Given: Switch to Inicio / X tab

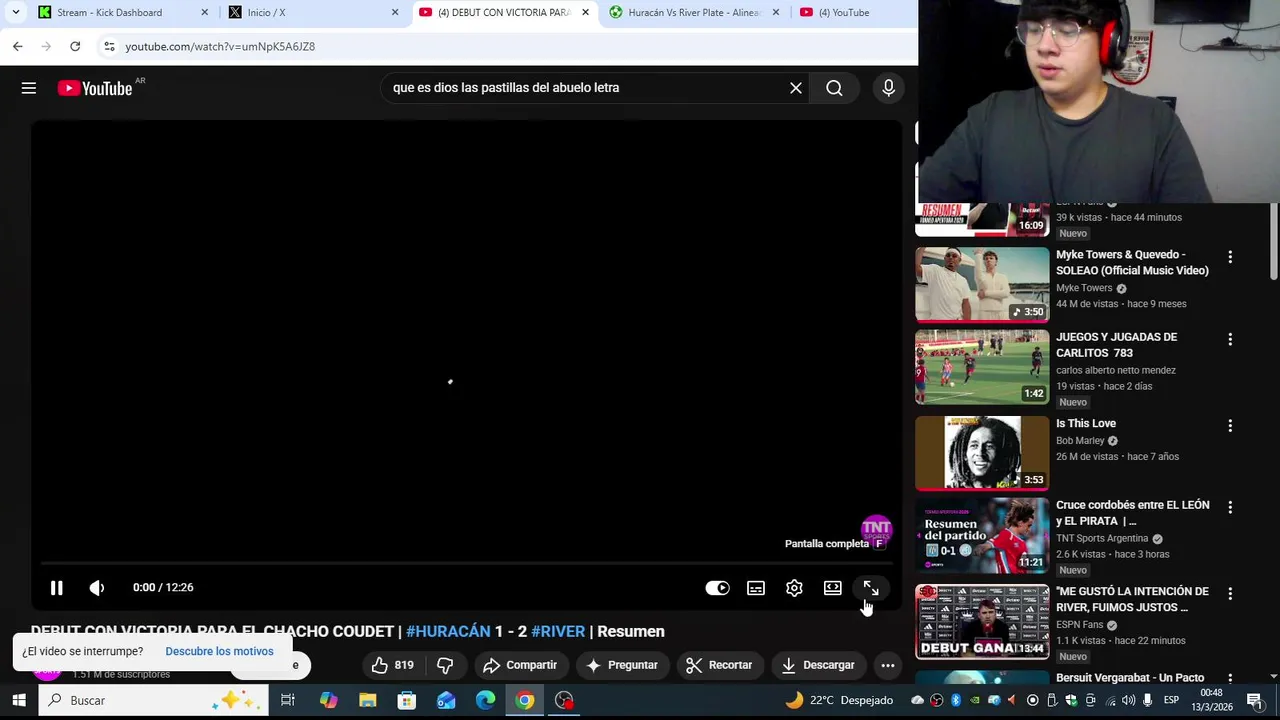Looking at the screenshot, I should click(312, 13).
